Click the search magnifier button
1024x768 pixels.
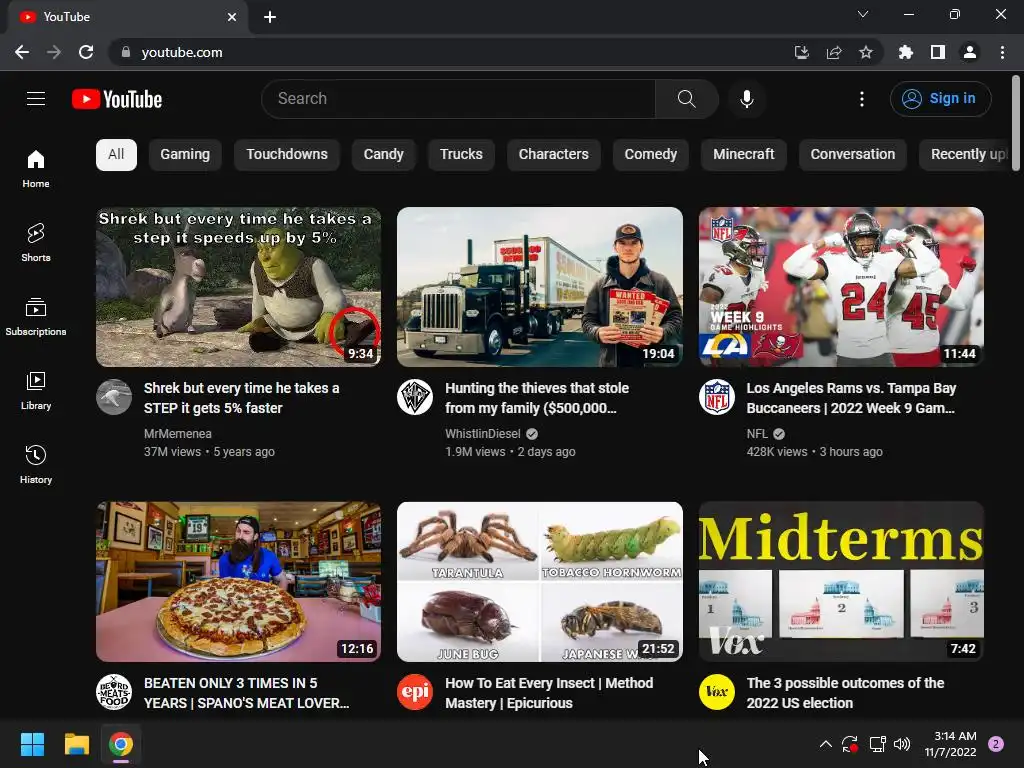(x=686, y=99)
